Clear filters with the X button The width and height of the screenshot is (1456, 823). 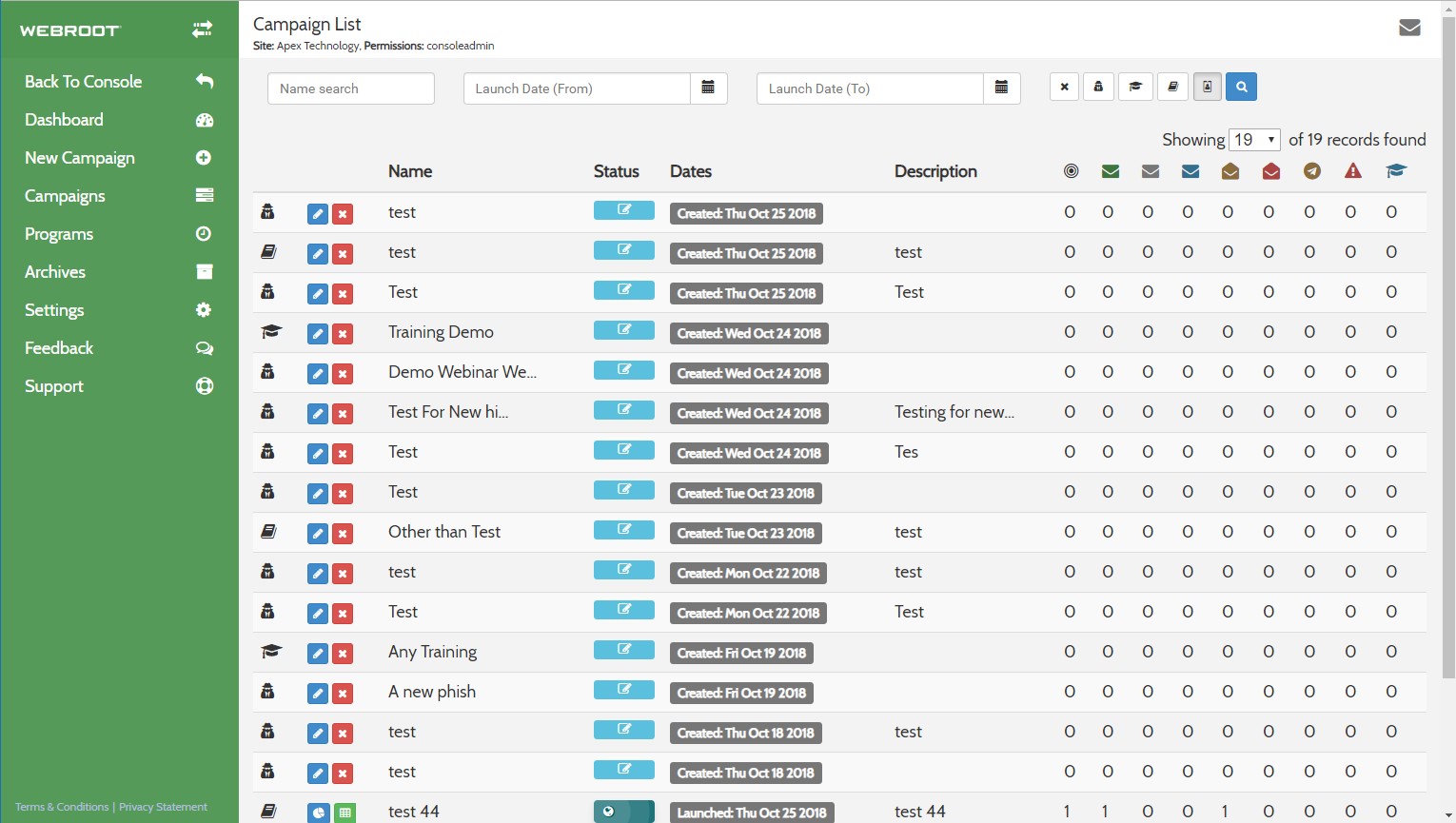pos(1064,87)
